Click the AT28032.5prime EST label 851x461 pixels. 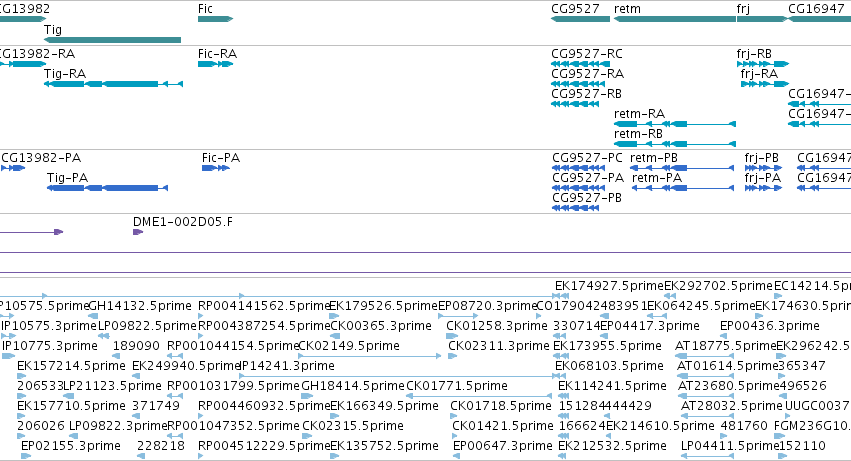[x=732, y=406]
